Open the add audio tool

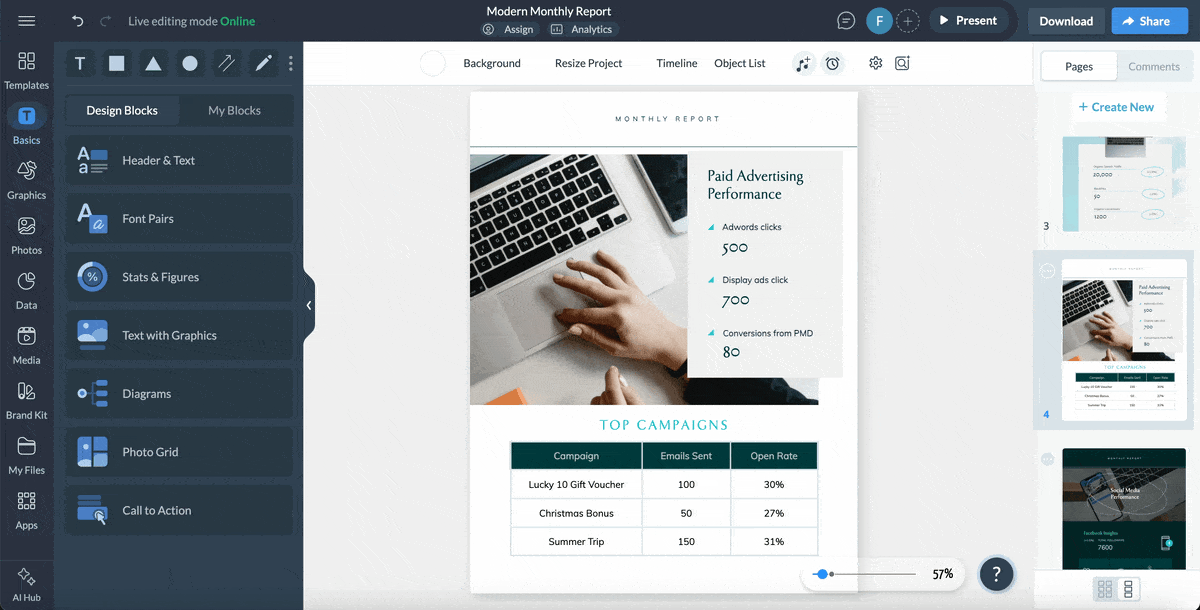[803, 63]
